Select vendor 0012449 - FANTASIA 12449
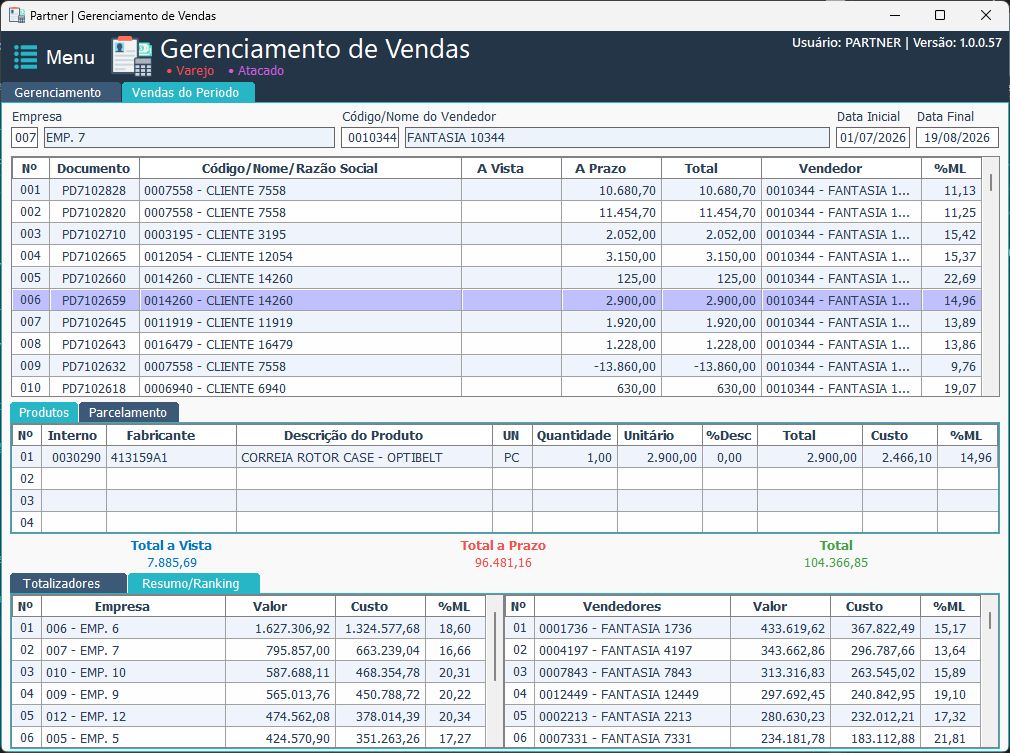The height and width of the screenshot is (753, 1010). point(743,694)
